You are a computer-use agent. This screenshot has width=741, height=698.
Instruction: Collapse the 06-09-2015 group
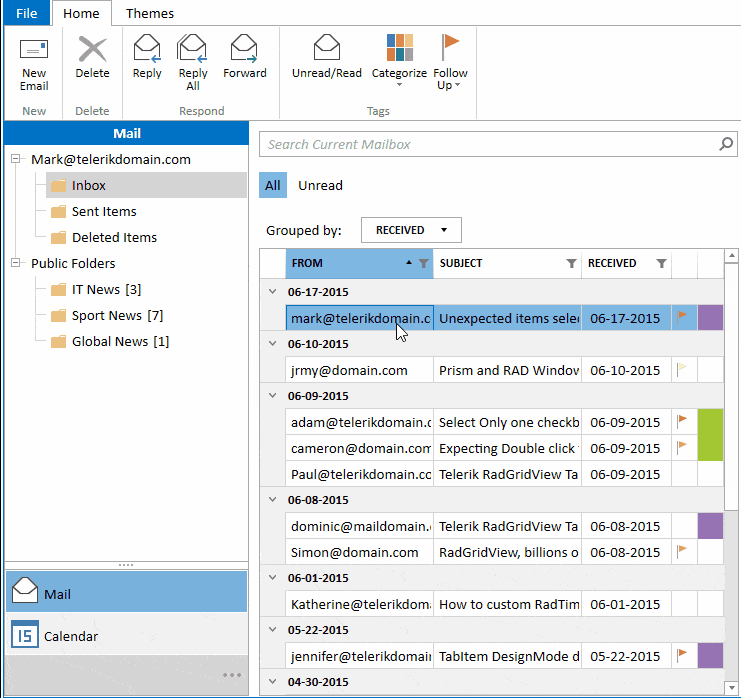click(273, 396)
